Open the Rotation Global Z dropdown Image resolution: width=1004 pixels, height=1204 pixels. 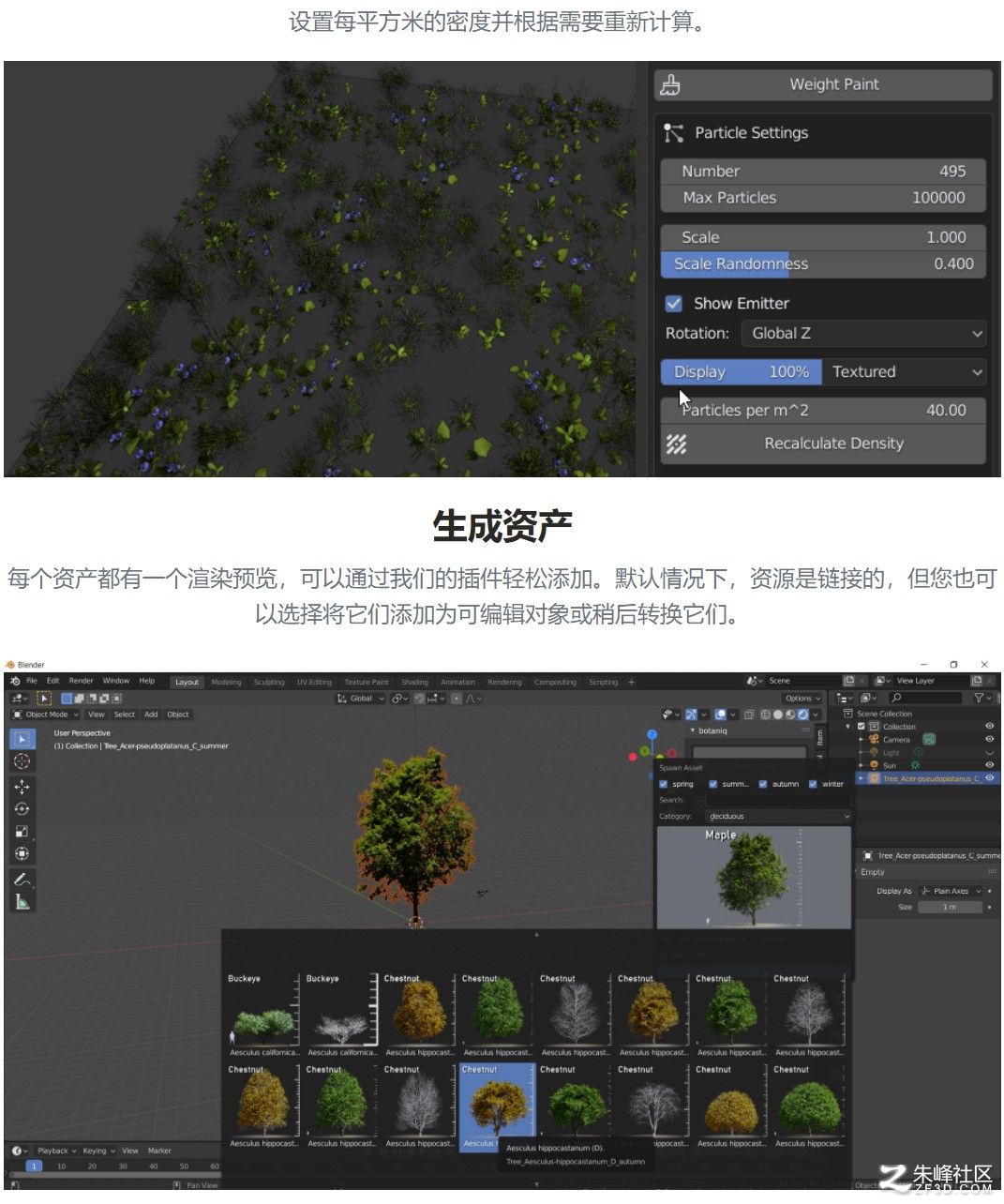[x=863, y=333]
